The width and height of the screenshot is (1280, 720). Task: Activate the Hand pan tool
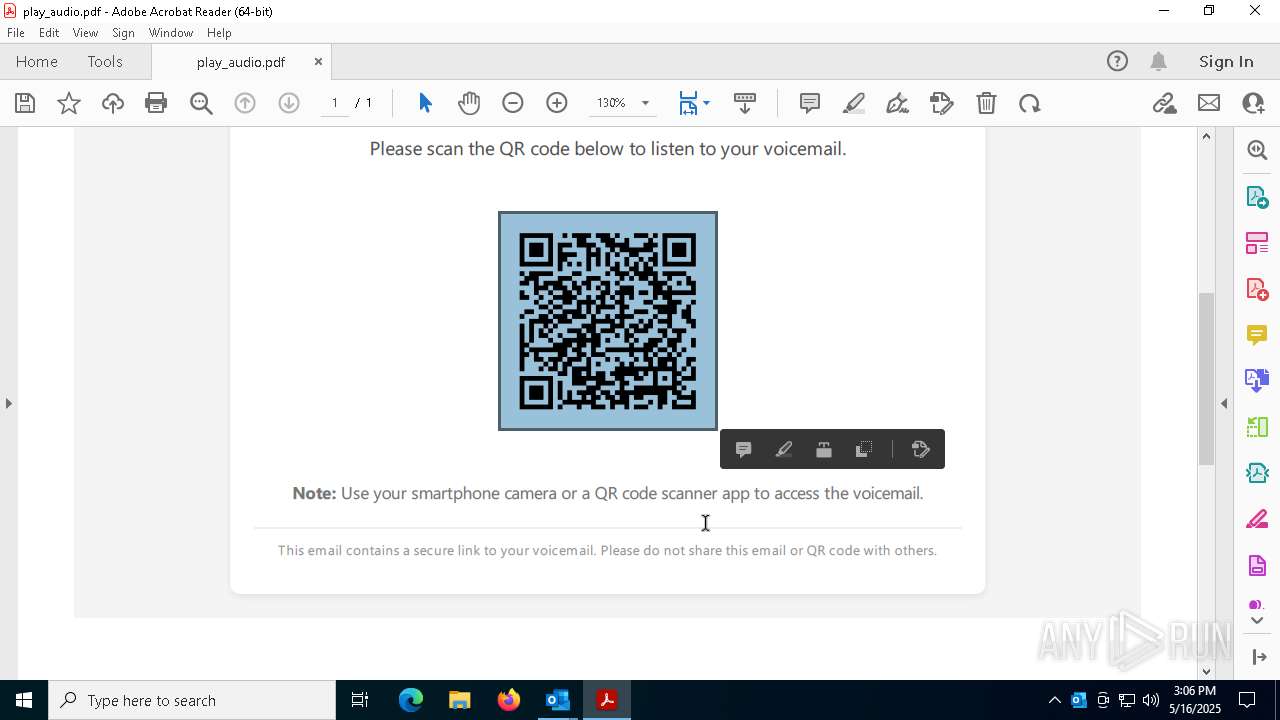(469, 103)
